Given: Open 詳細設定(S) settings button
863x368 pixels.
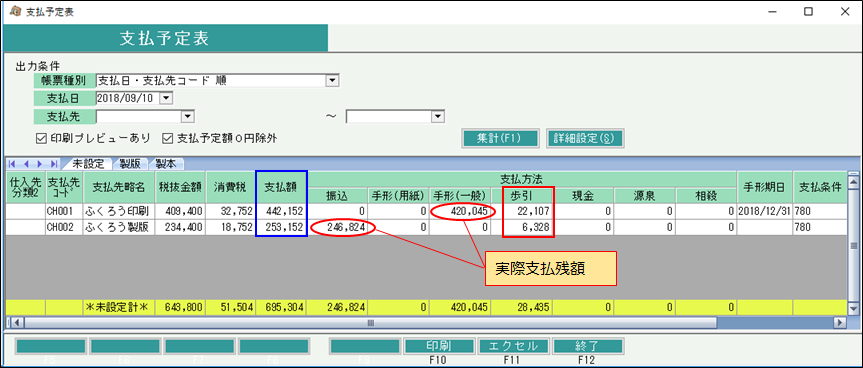Looking at the screenshot, I should (586, 138).
